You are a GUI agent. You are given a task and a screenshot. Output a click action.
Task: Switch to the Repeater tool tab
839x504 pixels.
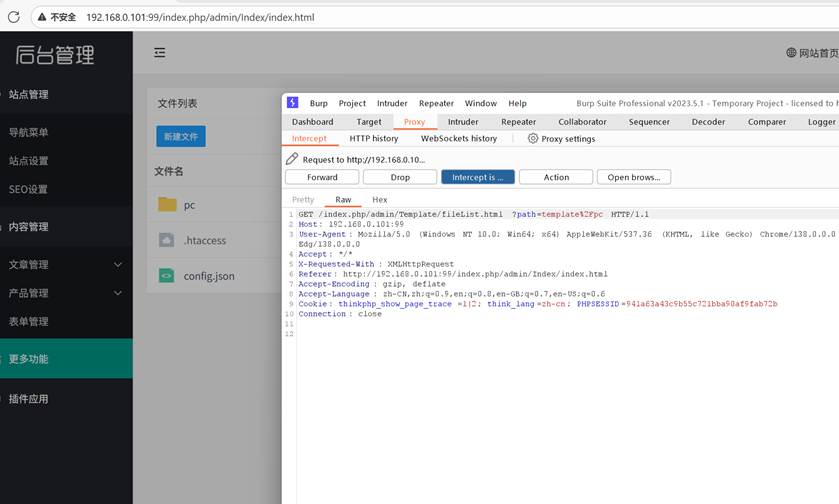tap(518, 122)
